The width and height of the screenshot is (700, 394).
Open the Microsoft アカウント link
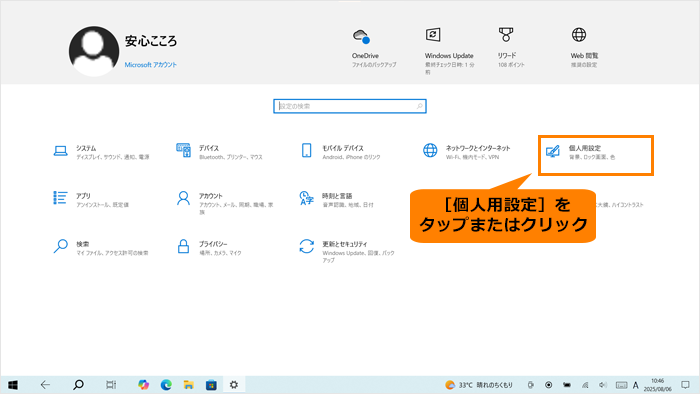(x=150, y=65)
